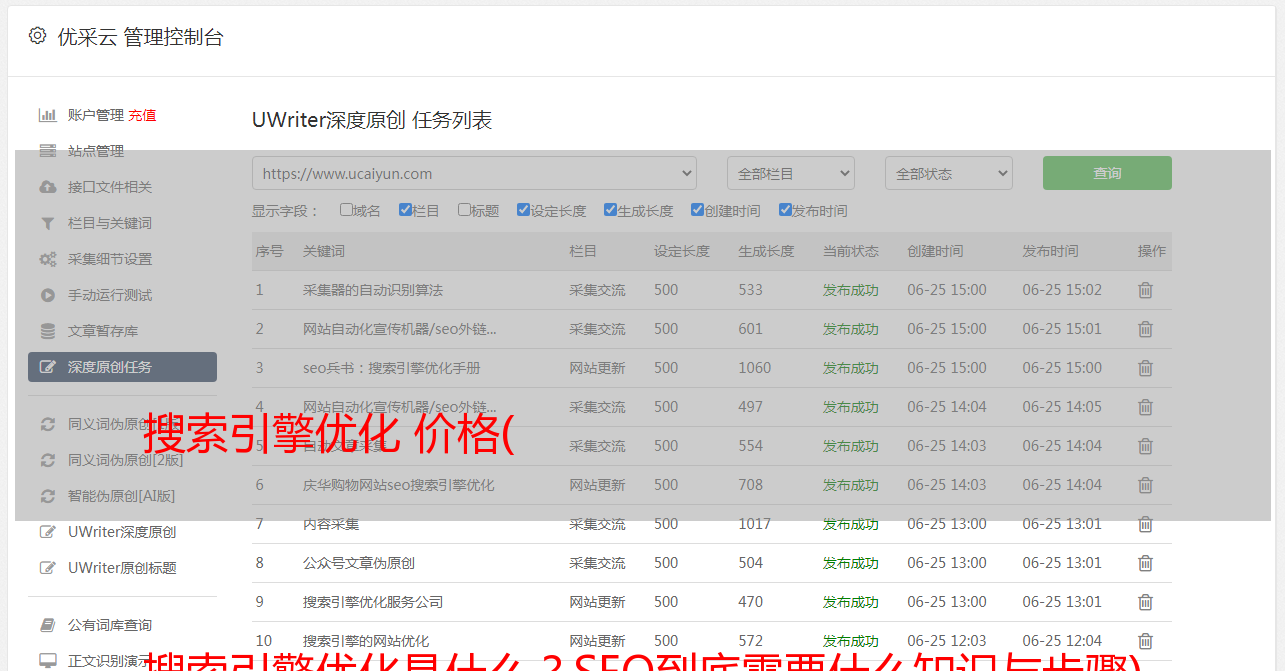
Task: Delete the 搜索引擎优化服务公司 task
Action: coord(1145,602)
